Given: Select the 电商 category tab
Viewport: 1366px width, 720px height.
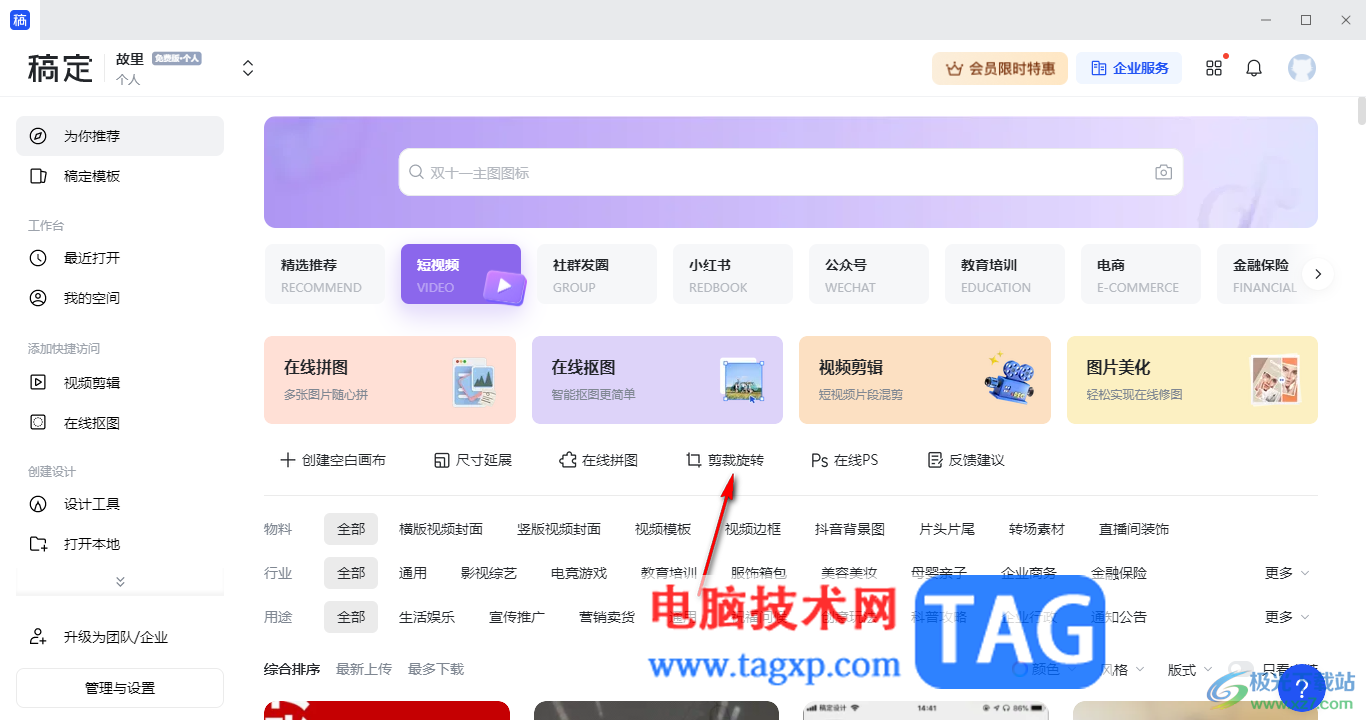Looking at the screenshot, I should [1141, 274].
